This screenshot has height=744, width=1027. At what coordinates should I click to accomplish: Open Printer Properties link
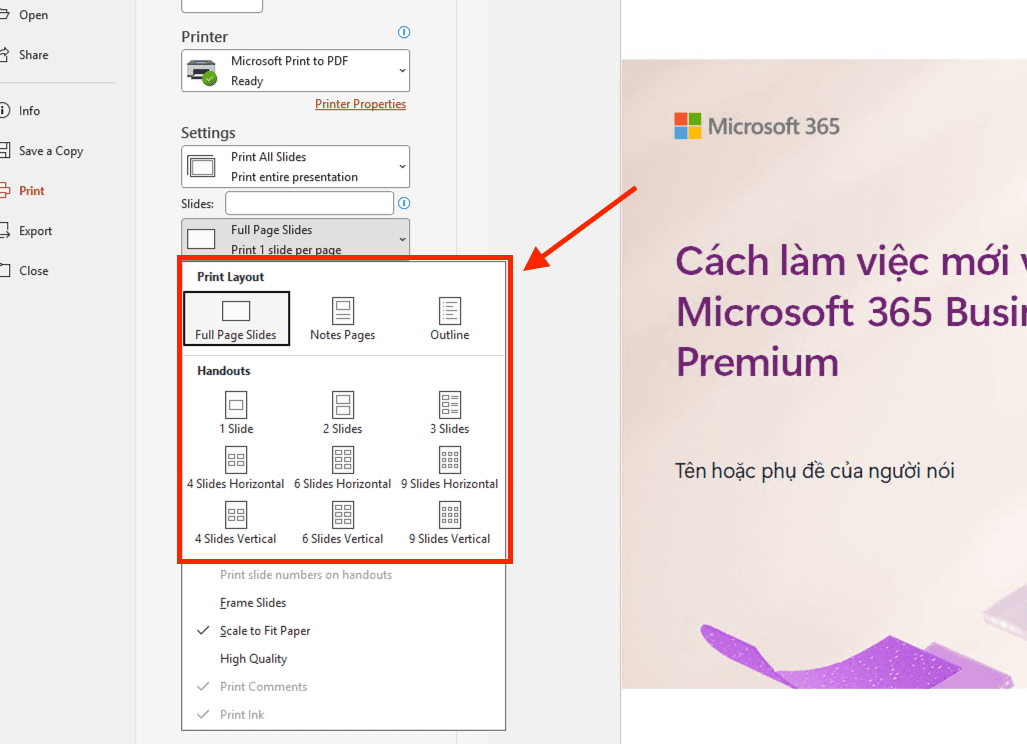360,104
